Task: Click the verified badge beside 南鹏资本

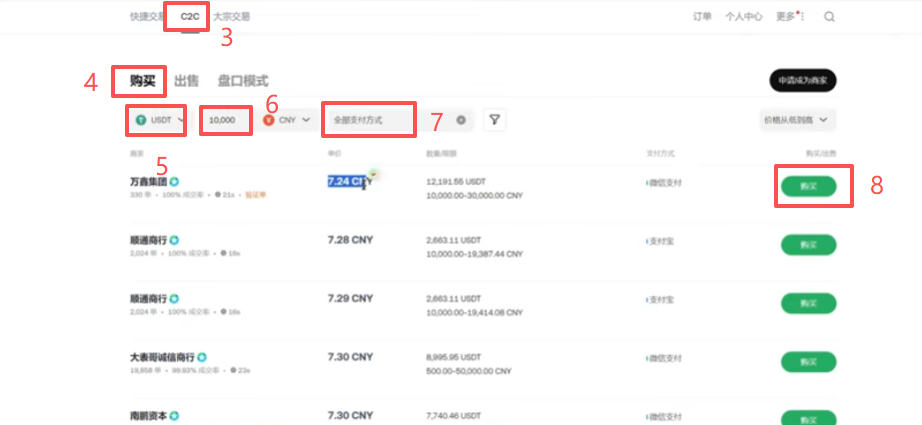Action: (x=175, y=416)
